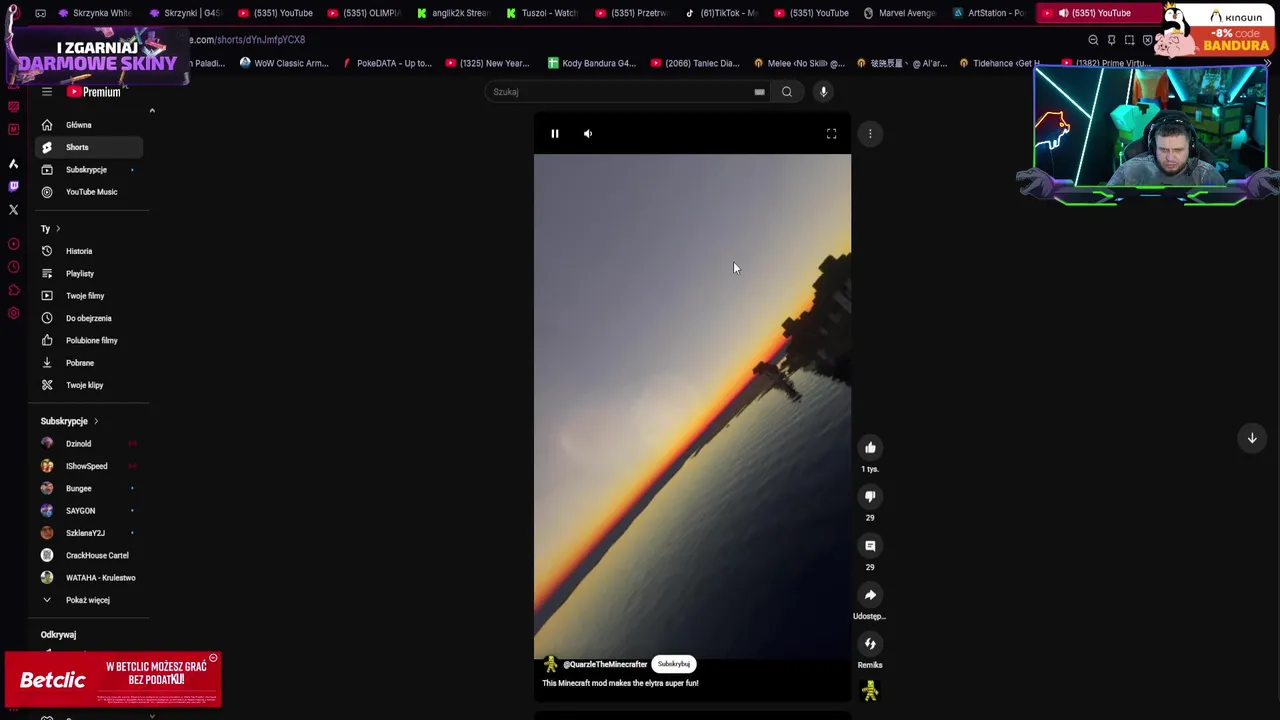Open the Remix option icon
This screenshot has height=720, width=1280.
870,644
